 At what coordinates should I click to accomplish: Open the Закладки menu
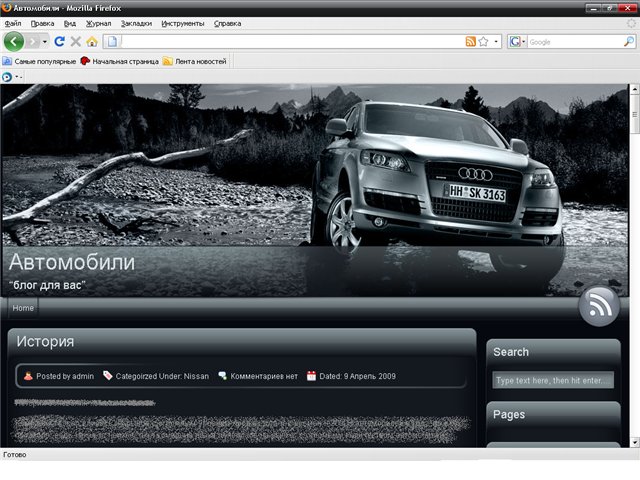[x=136, y=24]
